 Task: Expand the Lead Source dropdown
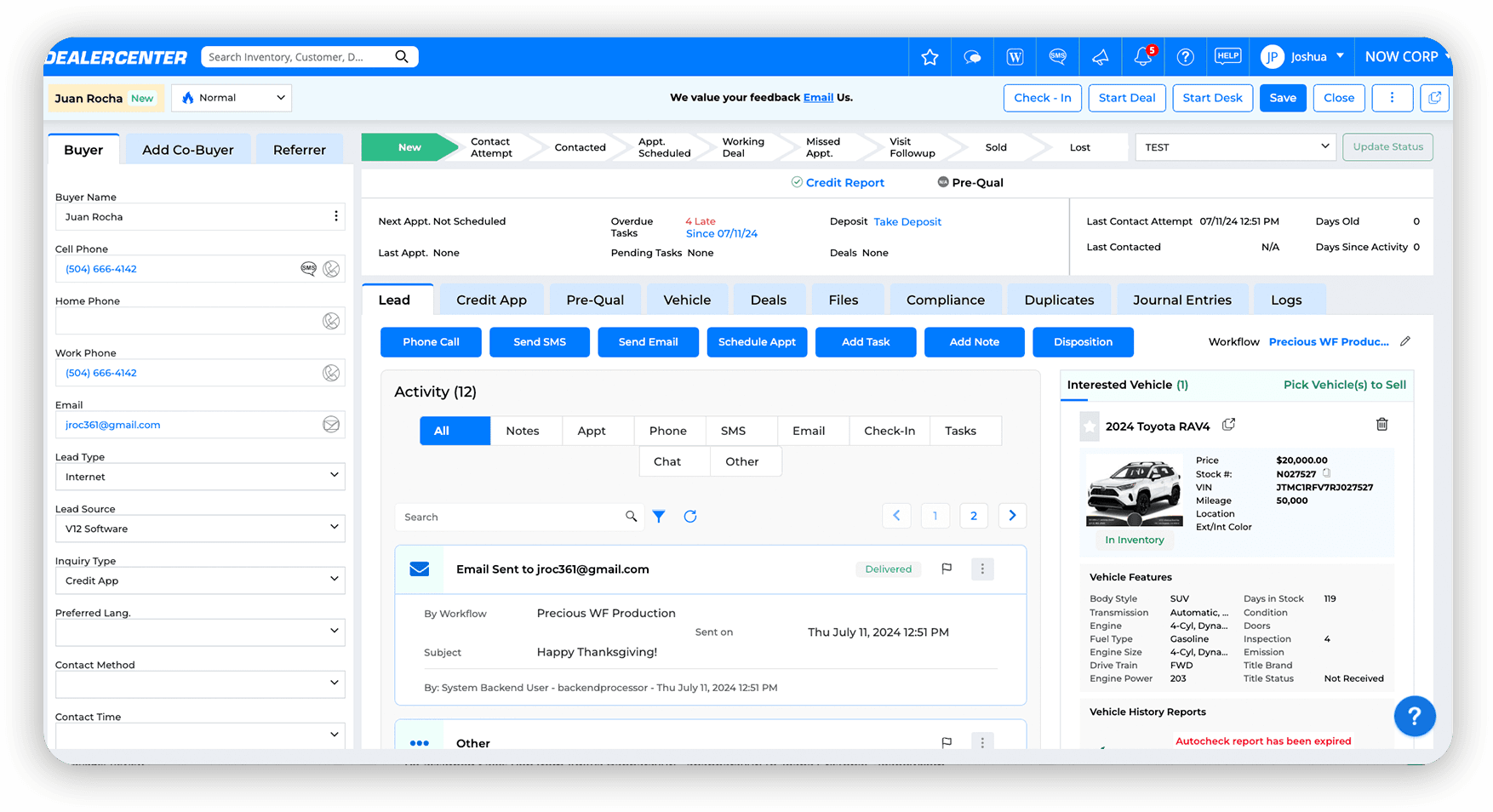pyautogui.click(x=334, y=528)
